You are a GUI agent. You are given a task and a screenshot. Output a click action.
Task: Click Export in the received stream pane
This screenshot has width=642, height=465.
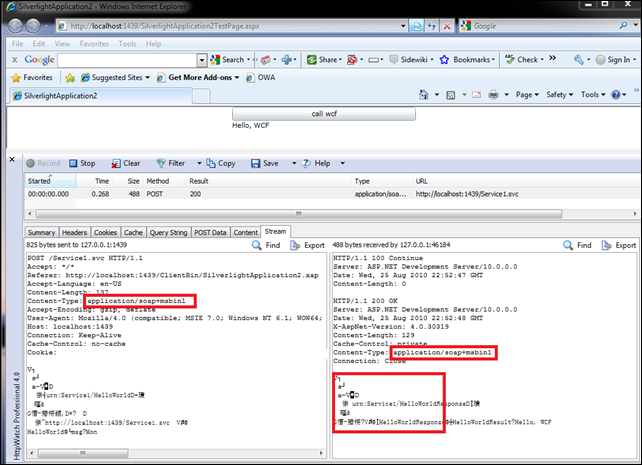(619, 245)
